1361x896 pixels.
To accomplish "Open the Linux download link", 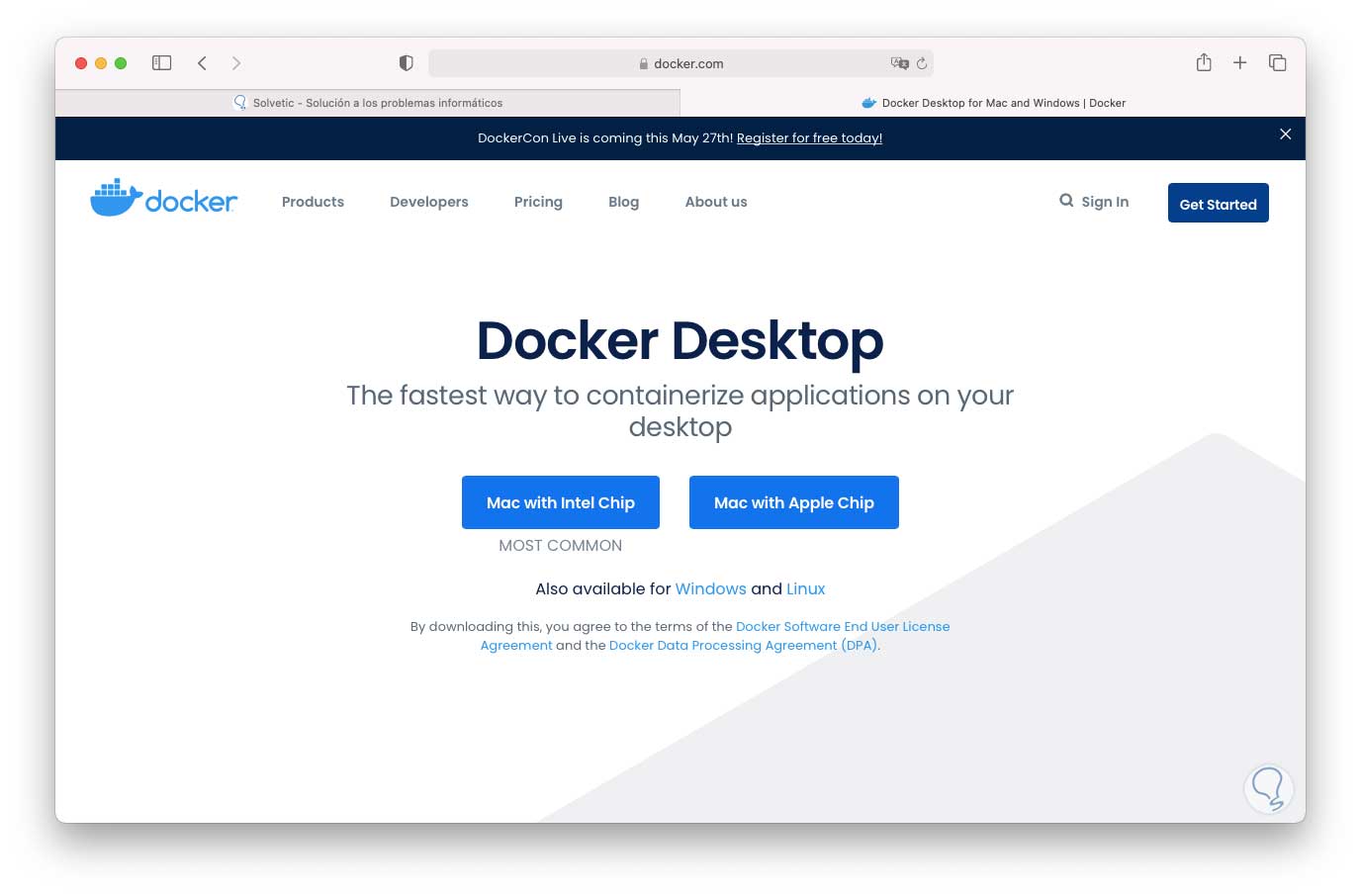I will [x=805, y=589].
